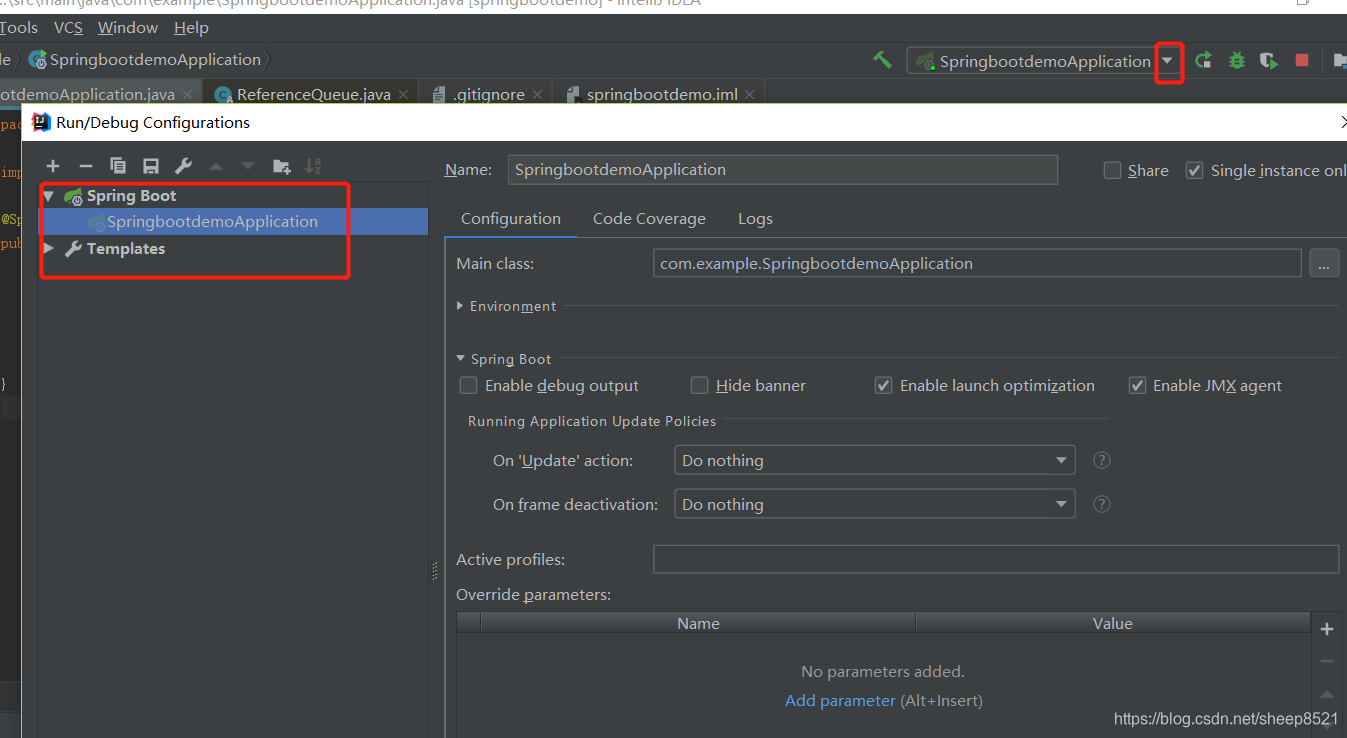Click the Save Configuration floppy icon
1347x738 pixels.
tap(151, 166)
